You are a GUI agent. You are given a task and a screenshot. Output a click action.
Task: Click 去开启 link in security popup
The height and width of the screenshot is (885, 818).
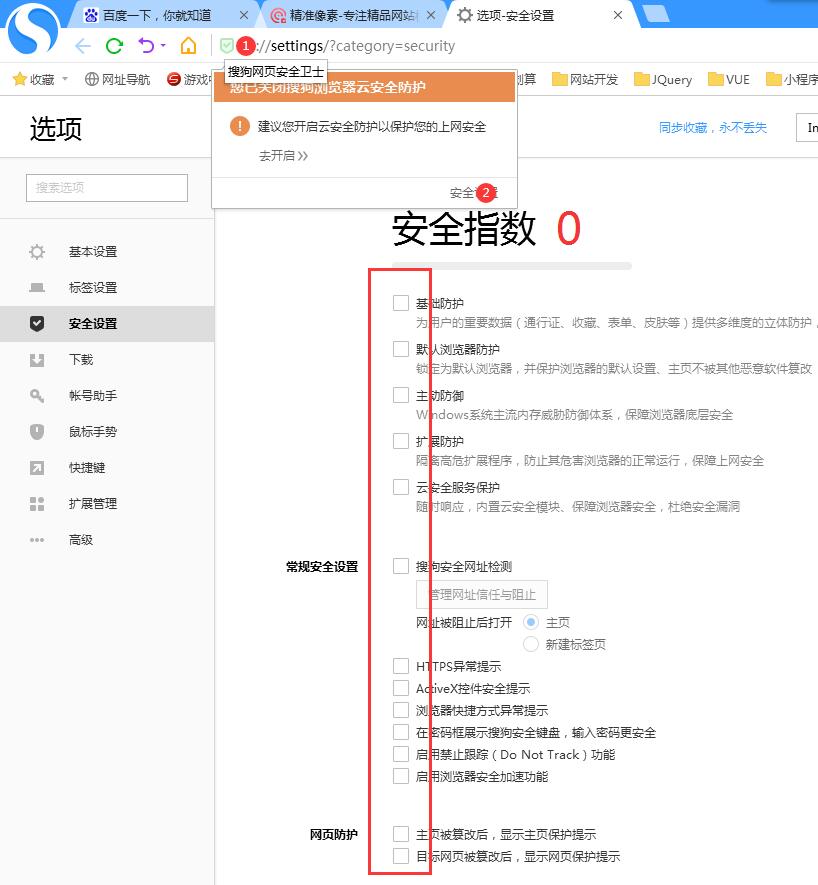pos(283,156)
